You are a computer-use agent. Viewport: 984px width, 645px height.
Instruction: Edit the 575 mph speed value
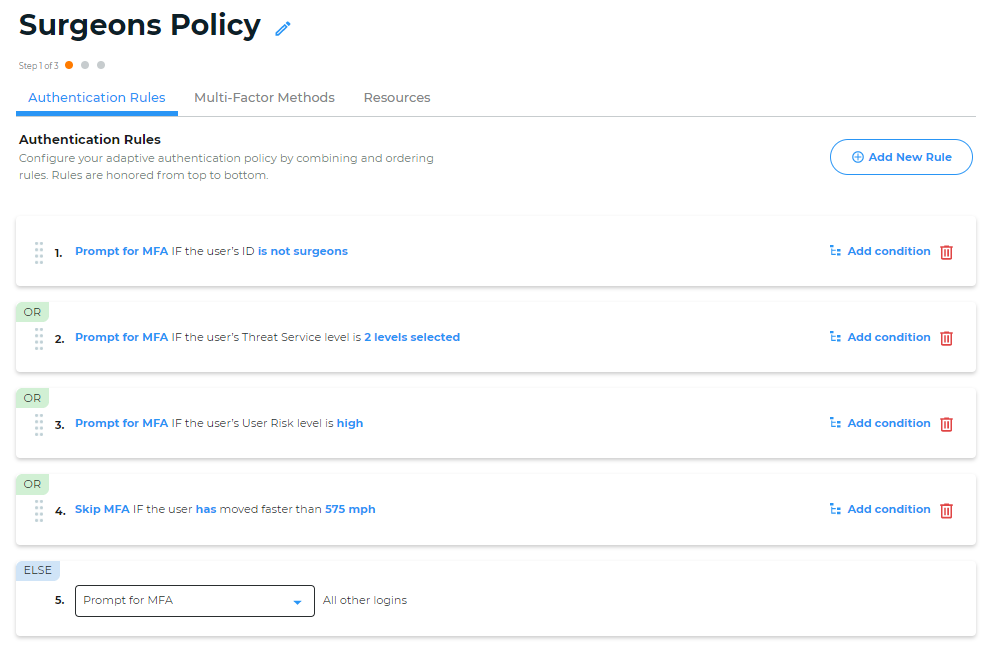[x=350, y=510]
